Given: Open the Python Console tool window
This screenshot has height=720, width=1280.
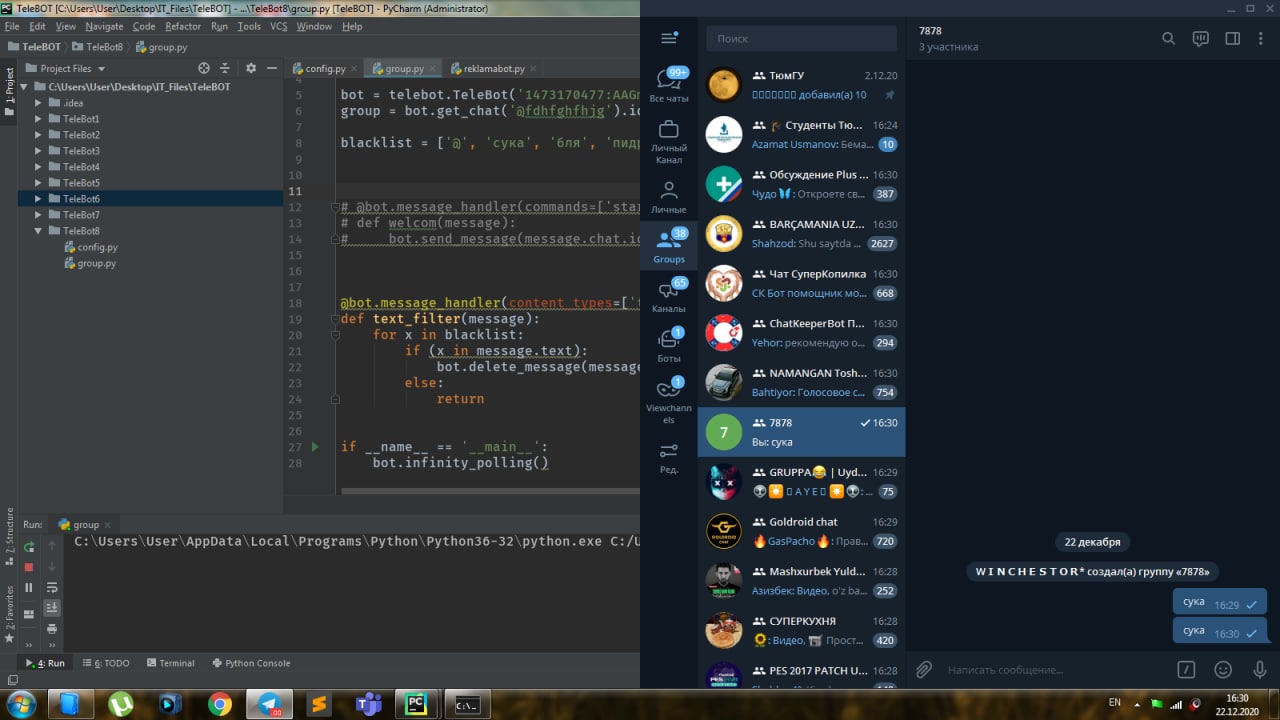Looking at the screenshot, I should click(252, 663).
